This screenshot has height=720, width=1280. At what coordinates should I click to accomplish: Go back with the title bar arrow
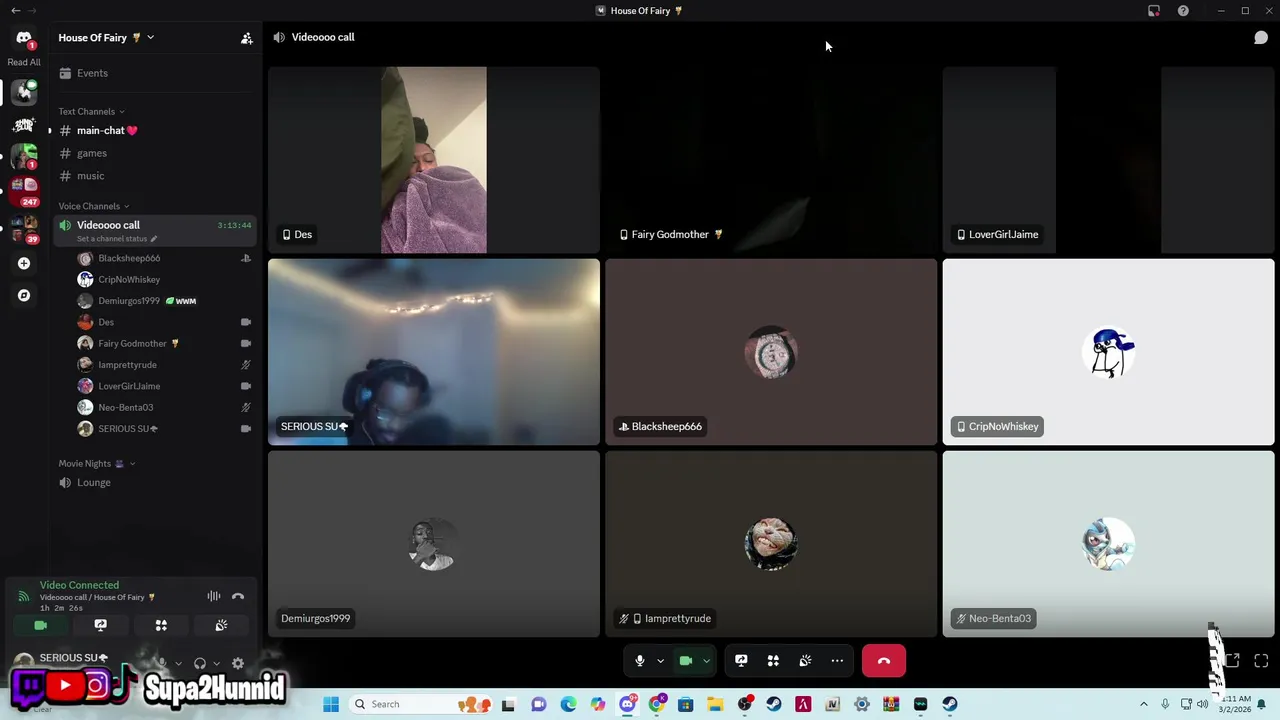pyautogui.click(x=15, y=11)
